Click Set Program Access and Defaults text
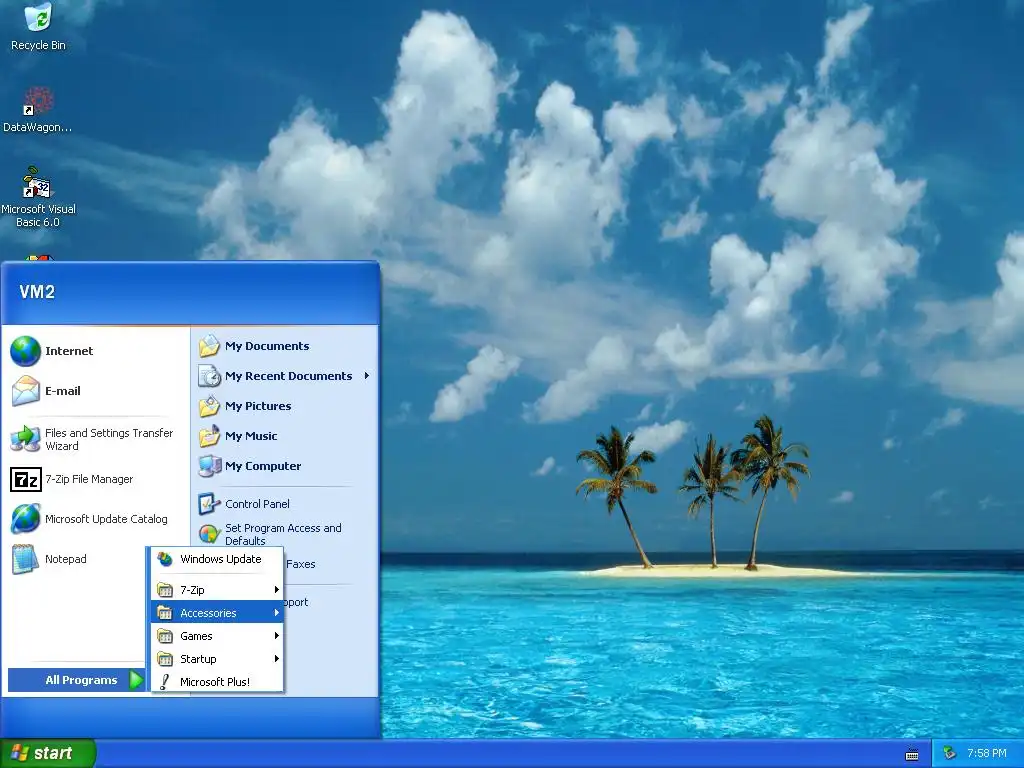Image resolution: width=1024 pixels, height=768 pixels. pyautogui.click(x=283, y=534)
